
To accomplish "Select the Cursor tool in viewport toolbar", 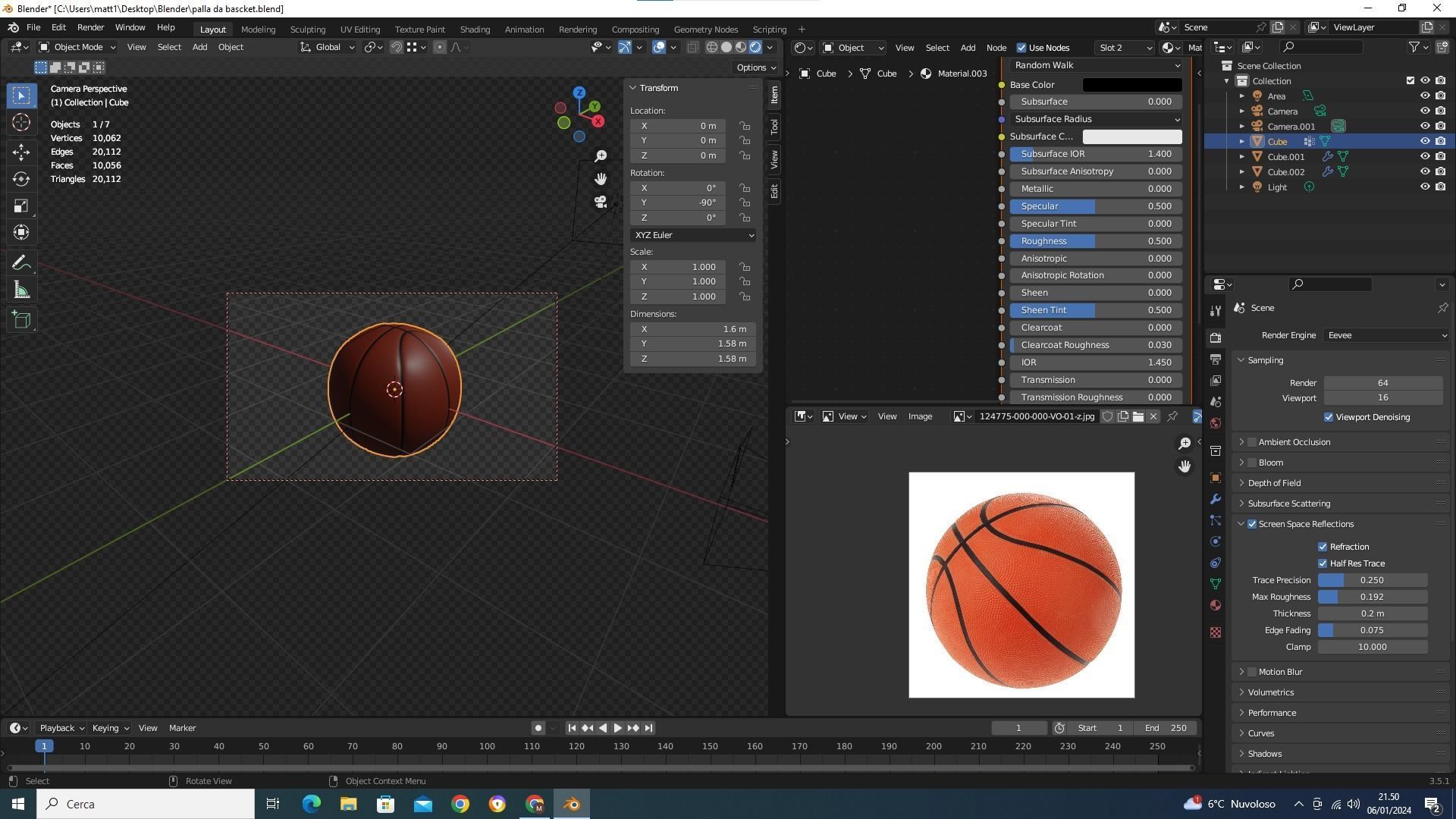I will (21, 122).
